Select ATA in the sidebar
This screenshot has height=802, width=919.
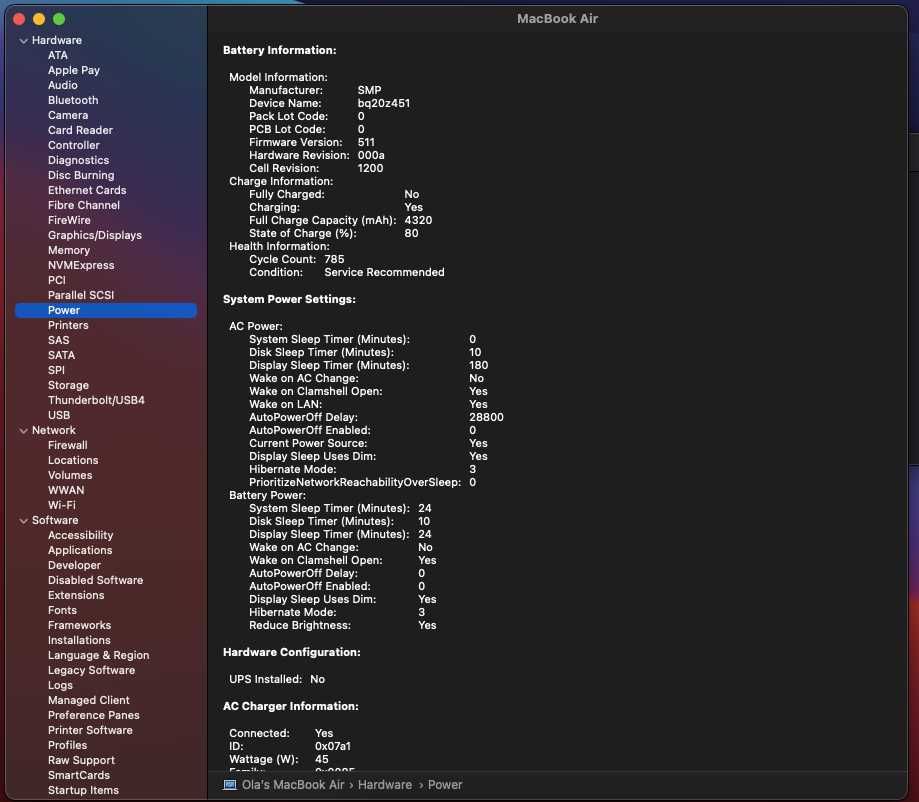[57, 55]
